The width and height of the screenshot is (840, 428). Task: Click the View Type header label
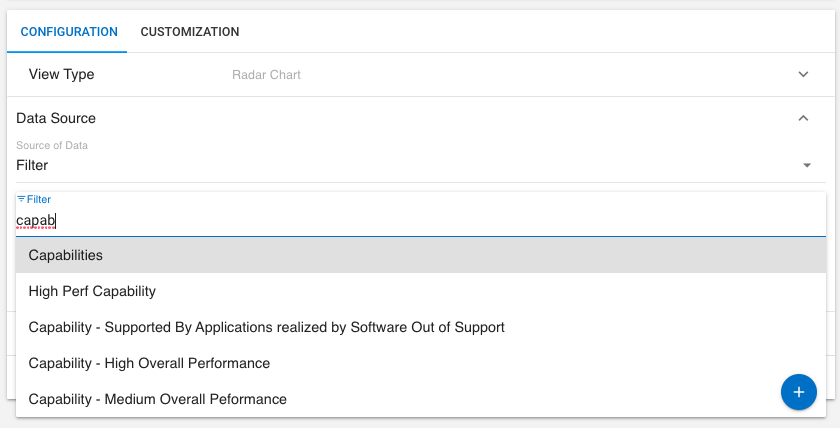pos(61,75)
